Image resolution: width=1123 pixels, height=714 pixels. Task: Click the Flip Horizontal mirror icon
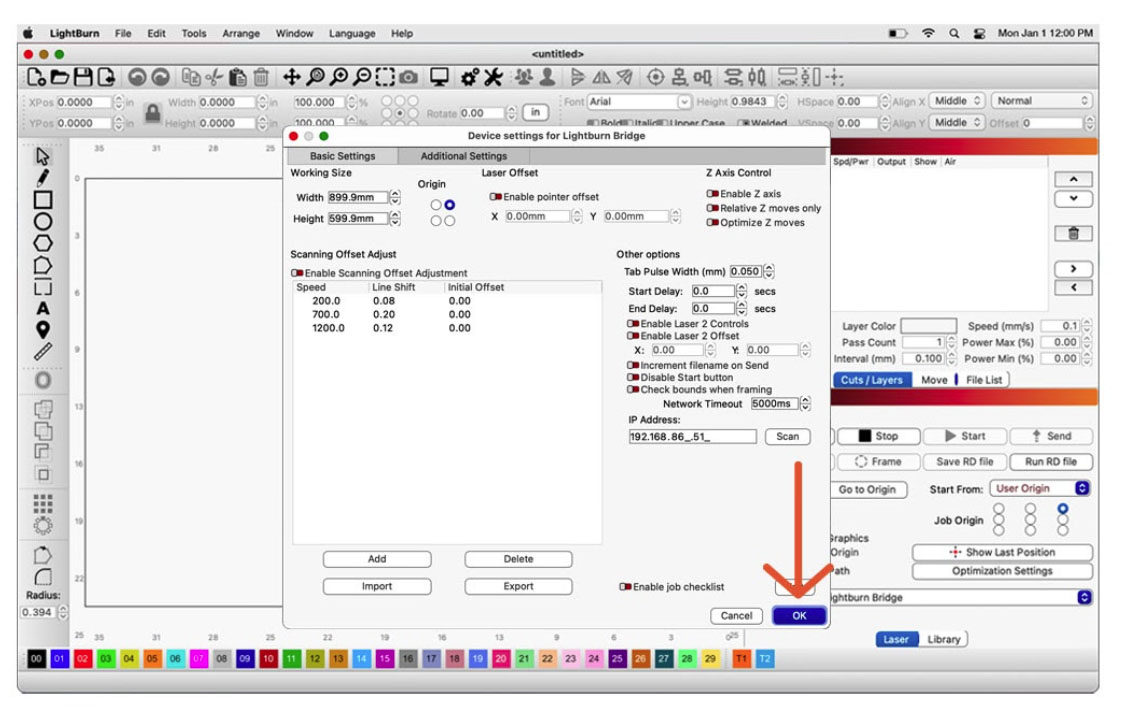(602, 77)
